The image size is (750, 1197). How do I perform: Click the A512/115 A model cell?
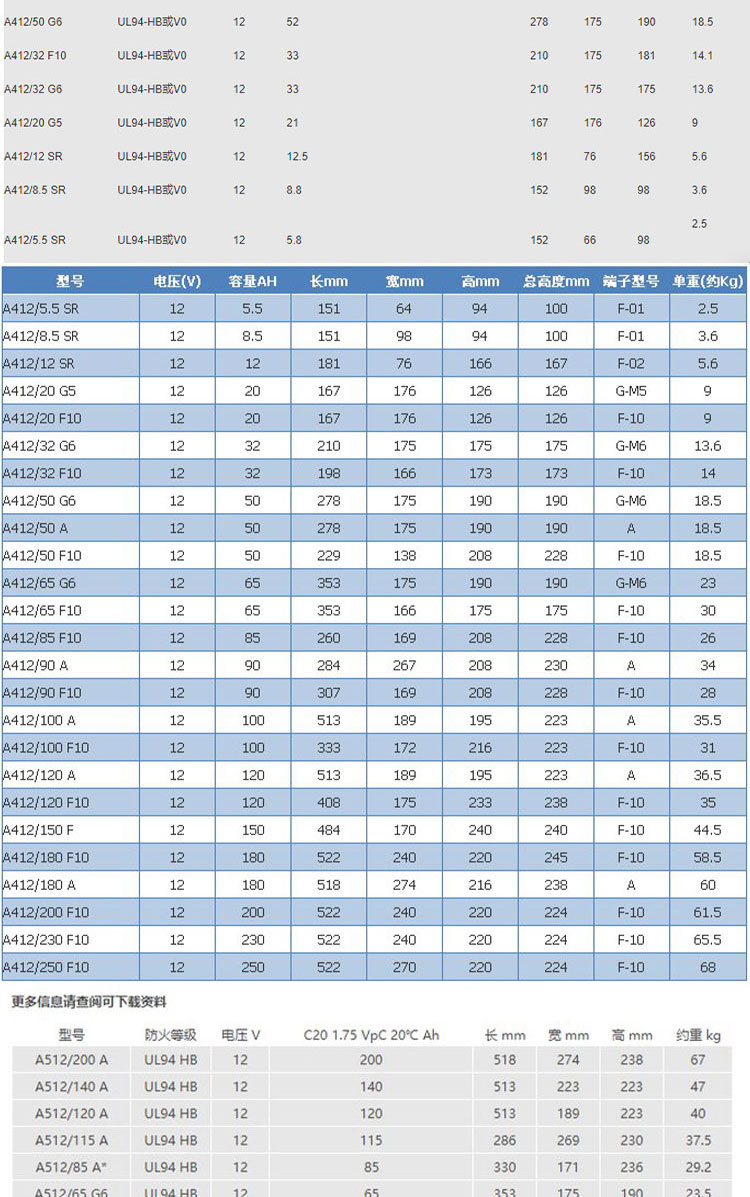[x=72, y=1140]
